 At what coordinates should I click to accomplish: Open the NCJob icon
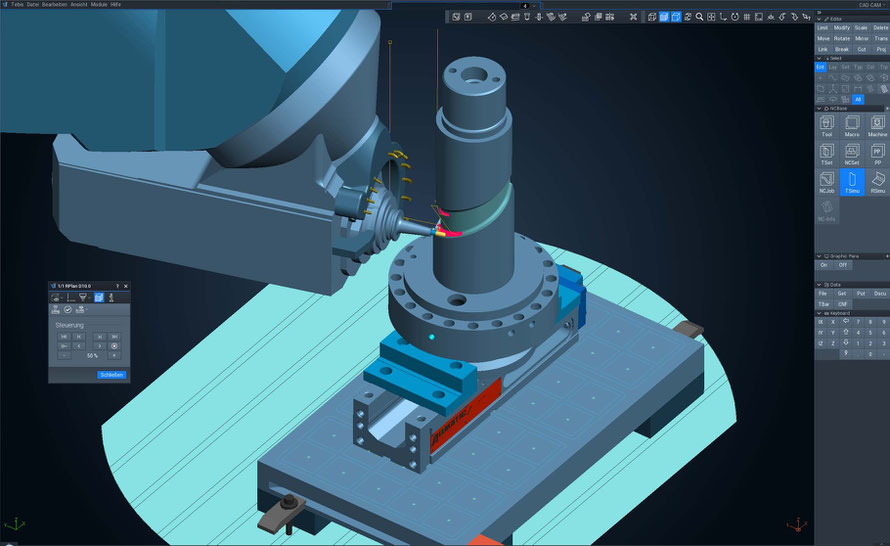click(x=826, y=182)
